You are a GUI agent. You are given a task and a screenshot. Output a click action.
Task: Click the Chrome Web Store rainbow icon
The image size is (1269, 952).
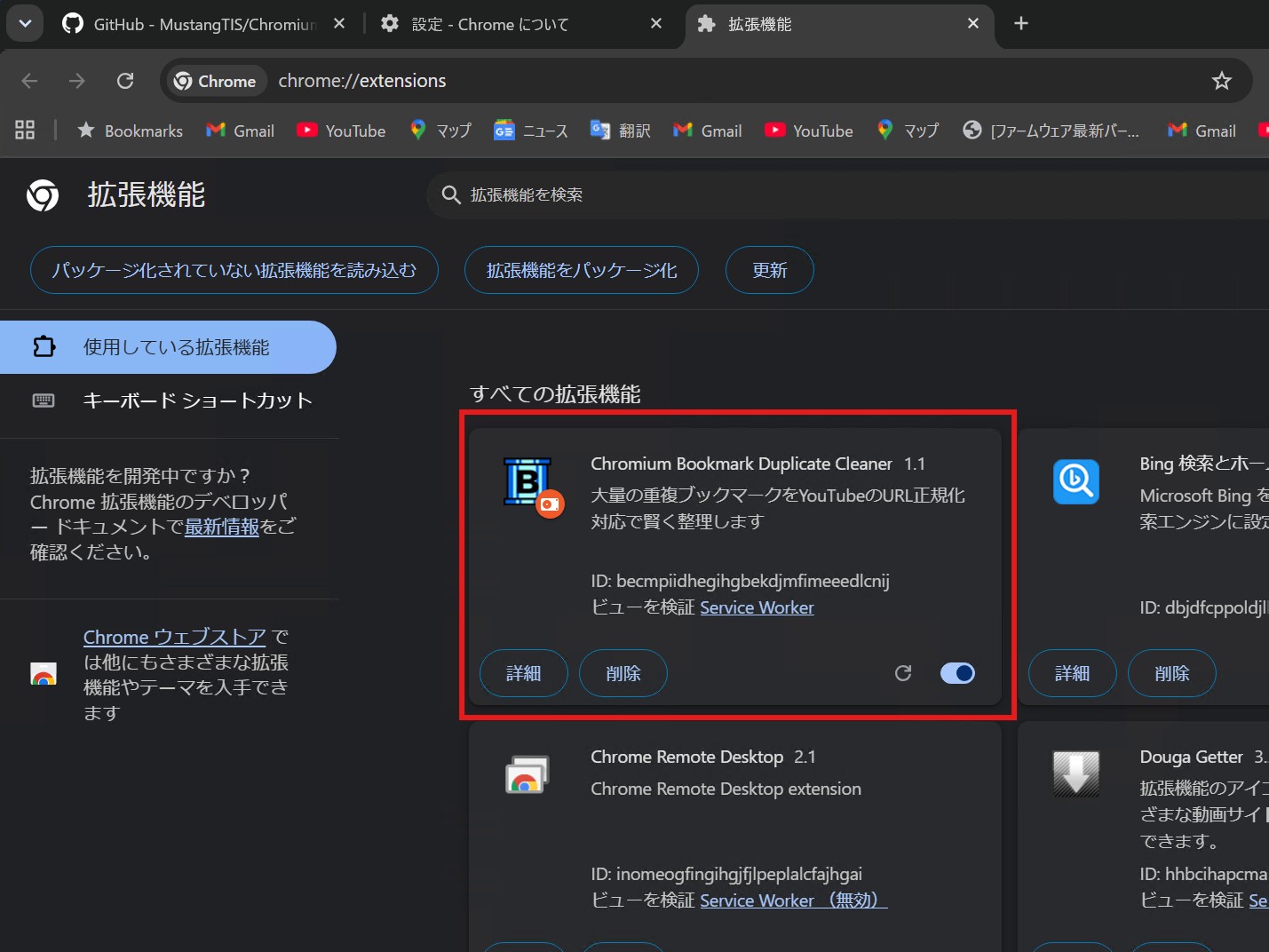[x=44, y=674]
